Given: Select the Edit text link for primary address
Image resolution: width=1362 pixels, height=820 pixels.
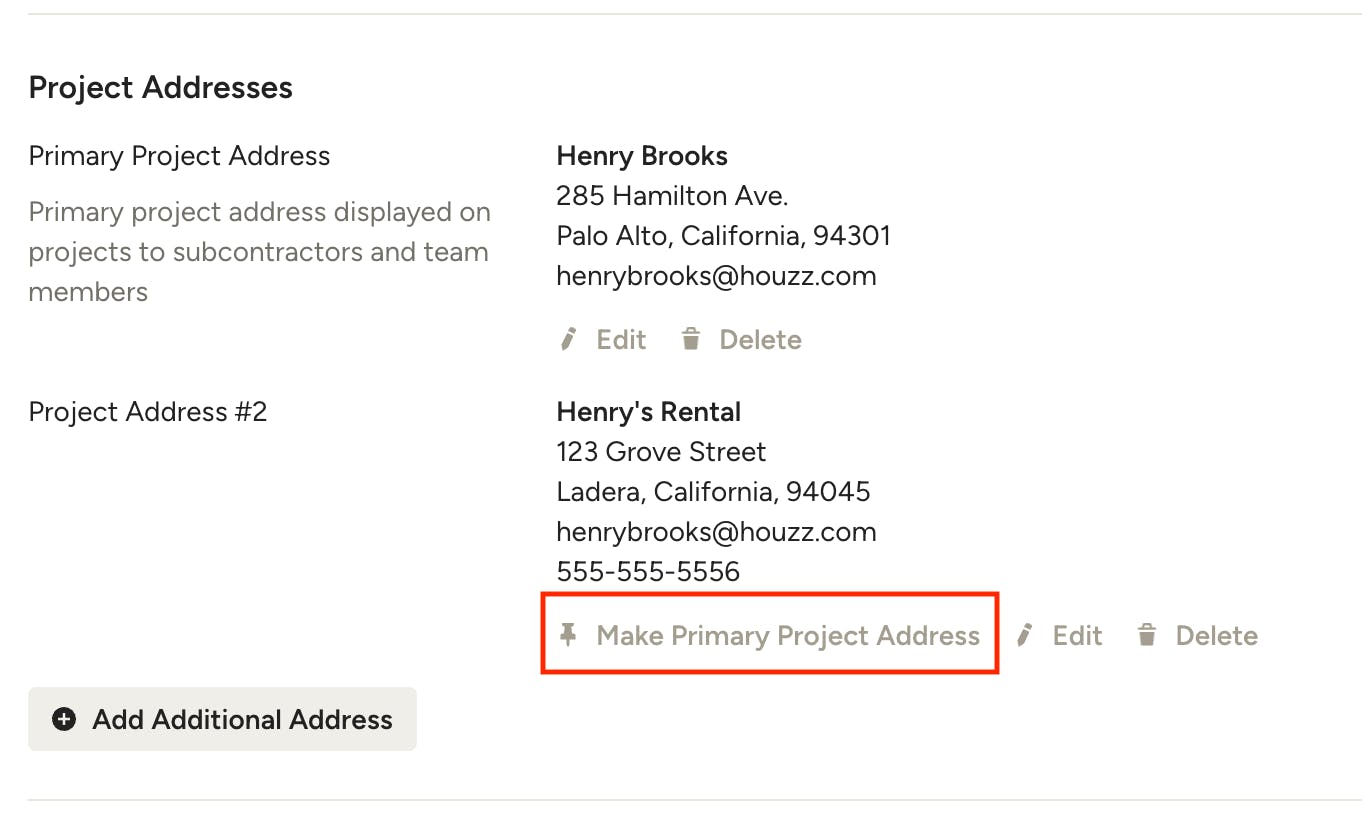Looking at the screenshot, I should point(621,340).
